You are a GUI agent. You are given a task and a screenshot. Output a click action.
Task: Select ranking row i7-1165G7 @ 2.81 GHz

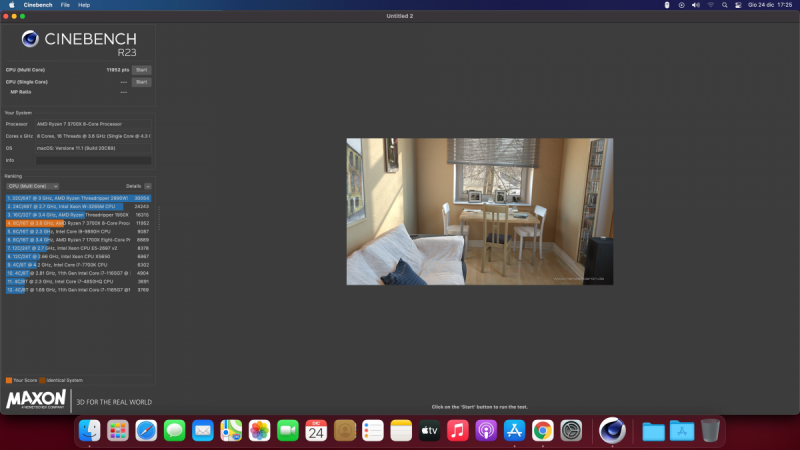point(78,273)
